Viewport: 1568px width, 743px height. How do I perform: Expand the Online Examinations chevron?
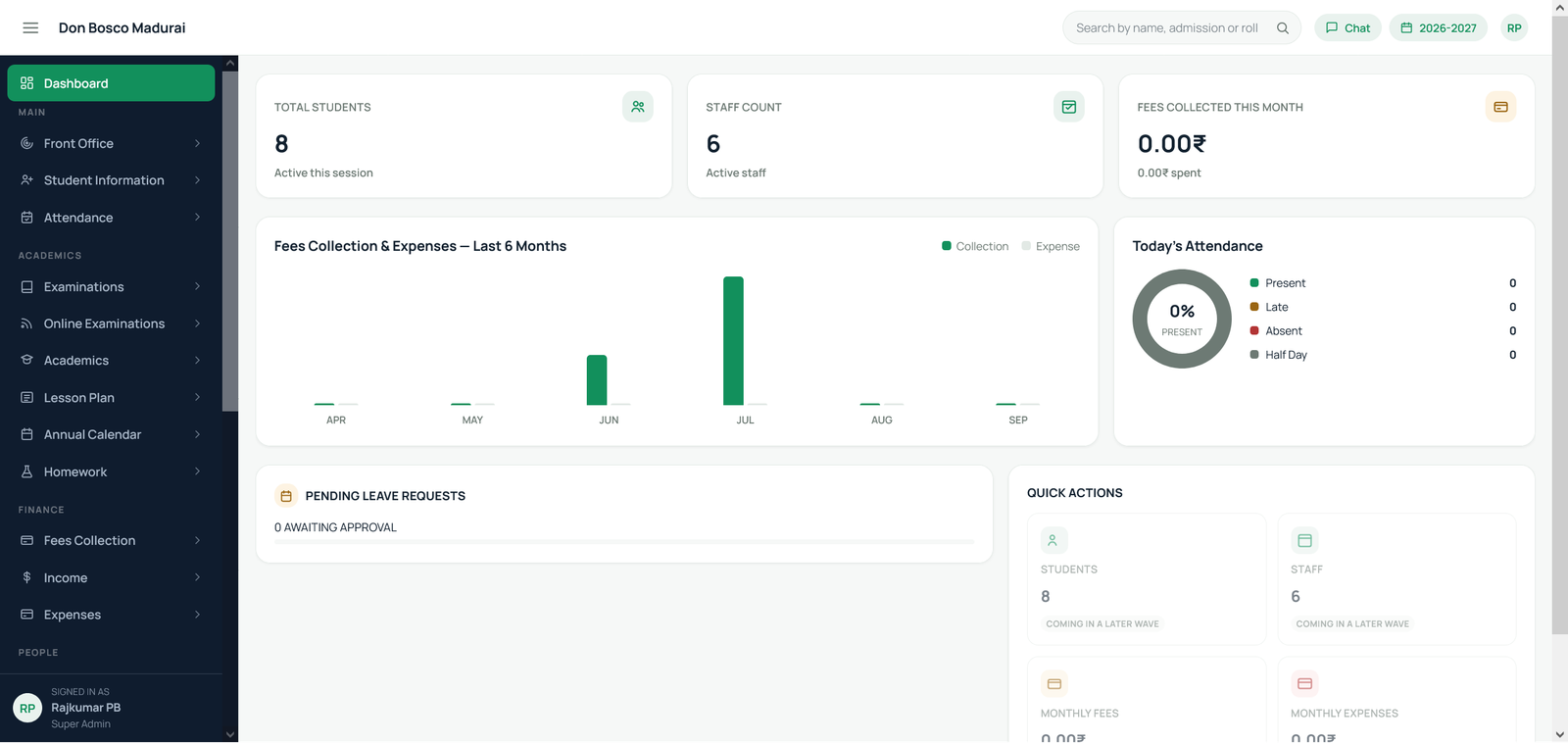click(x=197, y=323)
